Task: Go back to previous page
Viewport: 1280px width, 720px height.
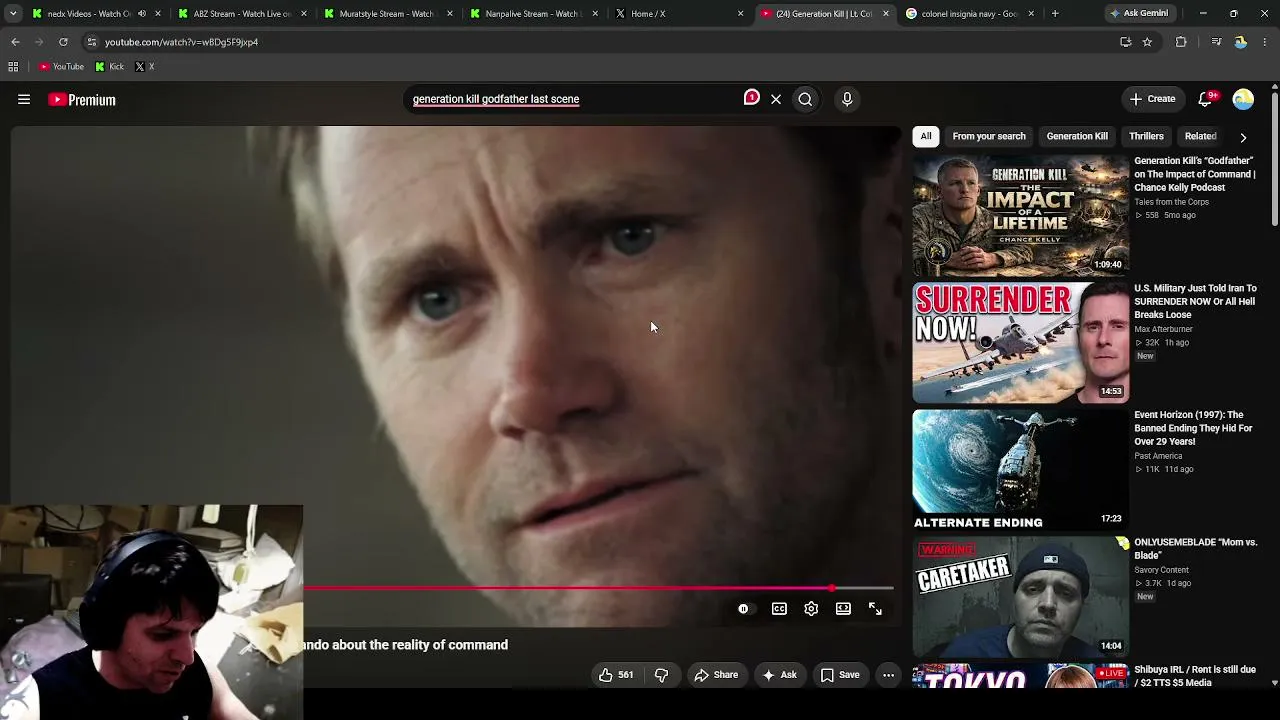Action: pos(15,42)
